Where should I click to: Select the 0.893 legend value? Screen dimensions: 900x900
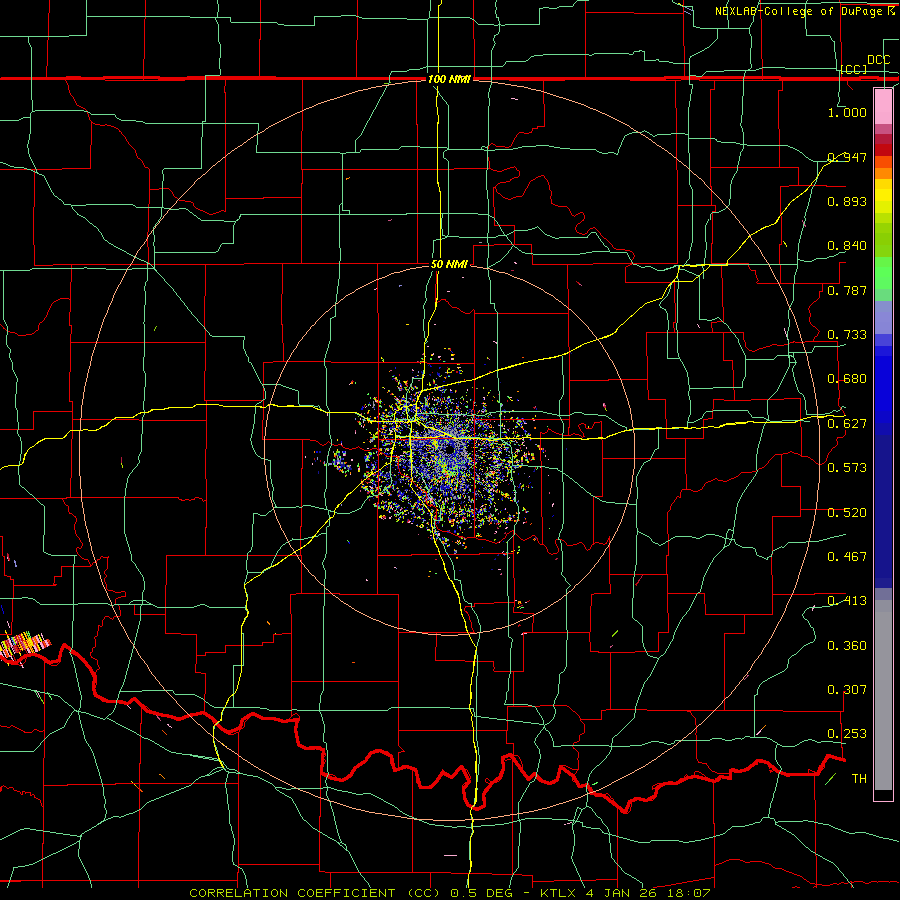pyautogui.click(x=847, y=201)
